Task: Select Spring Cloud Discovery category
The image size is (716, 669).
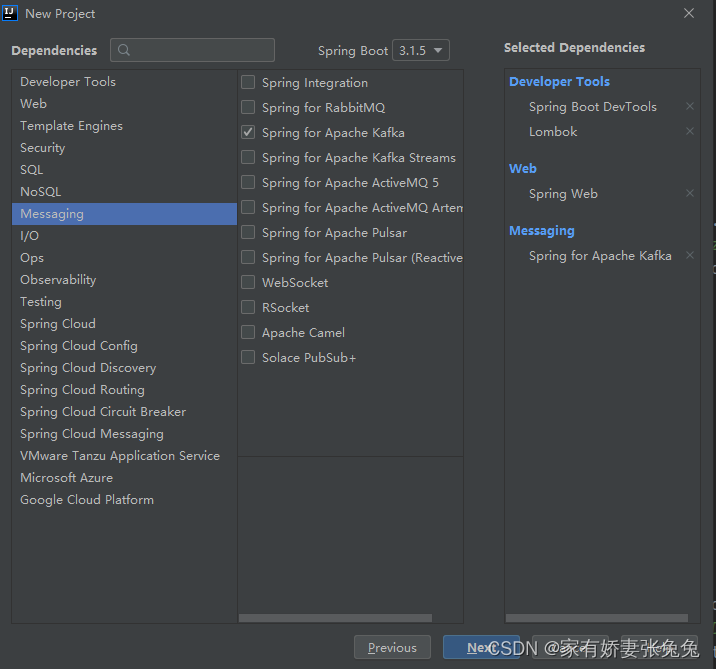Action: 124,368
